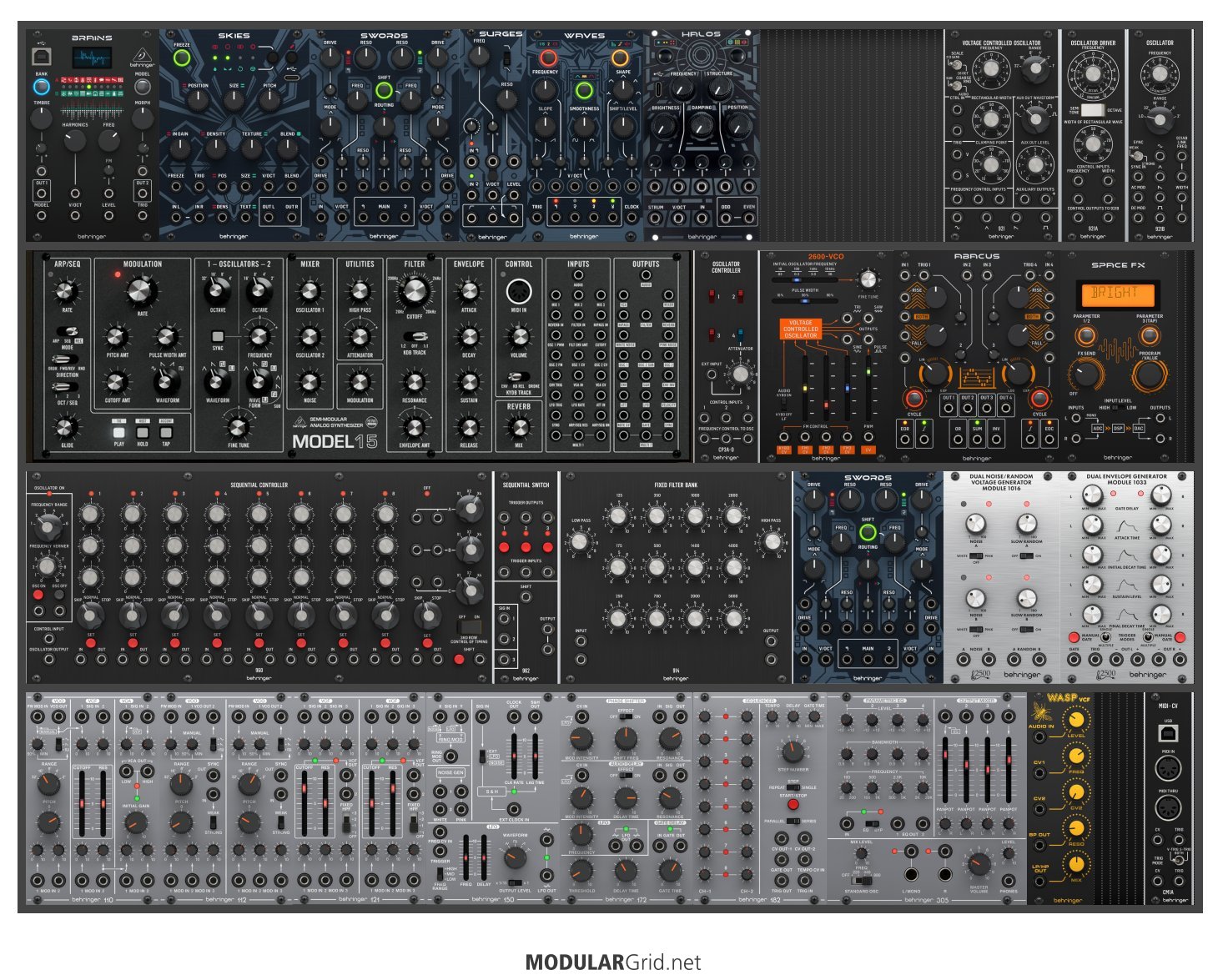Image resolution: width=1228 pixels, height=980 pixels.
Task: Push the blue BANK button on Brains
Action: pos(41,87)
